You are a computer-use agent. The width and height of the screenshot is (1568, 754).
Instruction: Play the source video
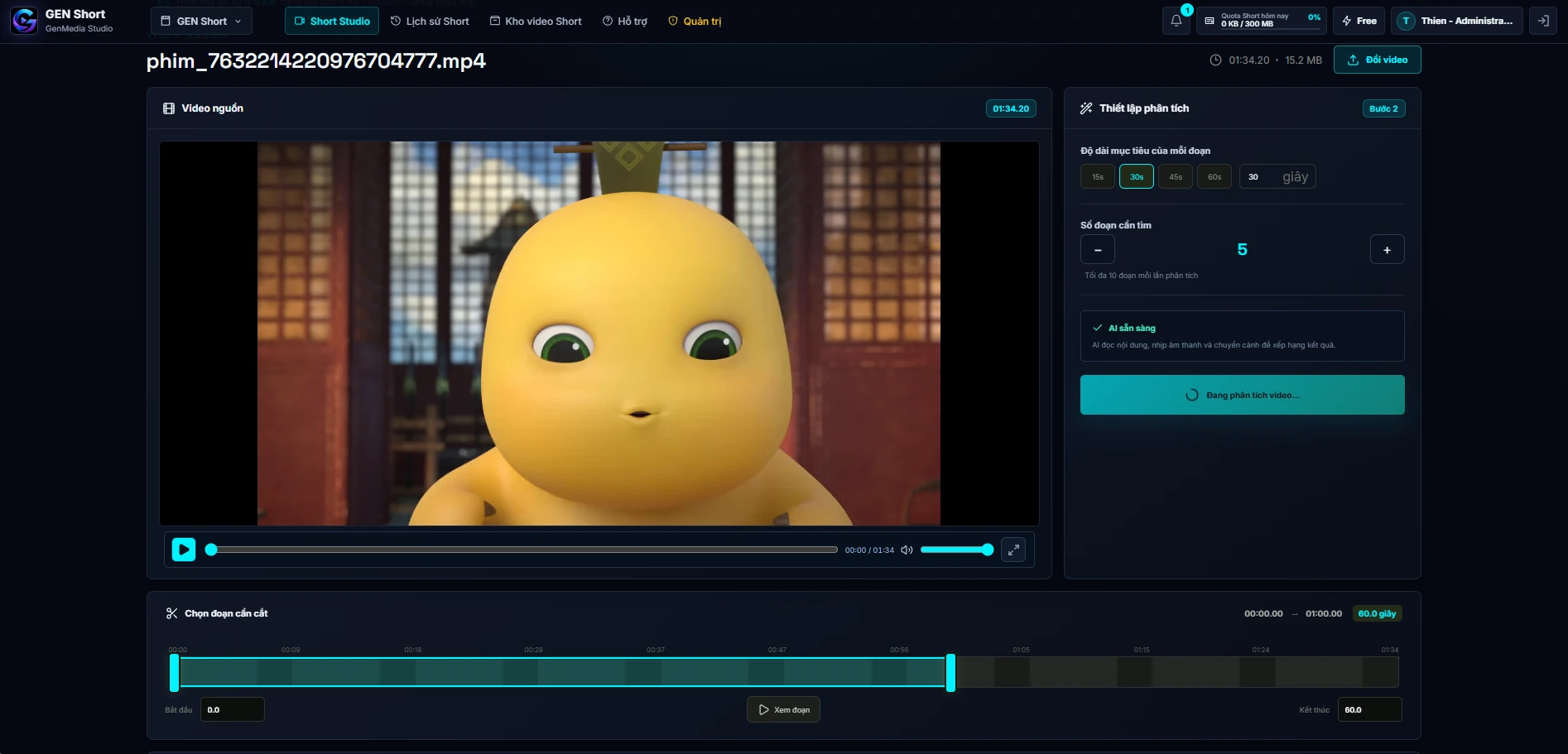[184, 550]
